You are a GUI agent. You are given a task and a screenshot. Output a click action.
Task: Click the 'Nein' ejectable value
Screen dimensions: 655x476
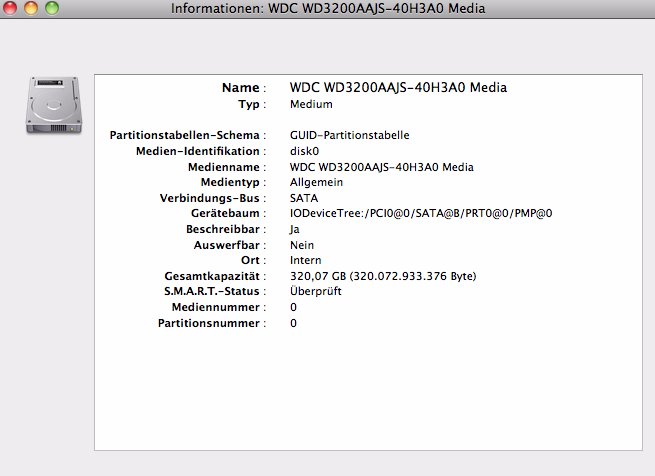tap(302, 245)
